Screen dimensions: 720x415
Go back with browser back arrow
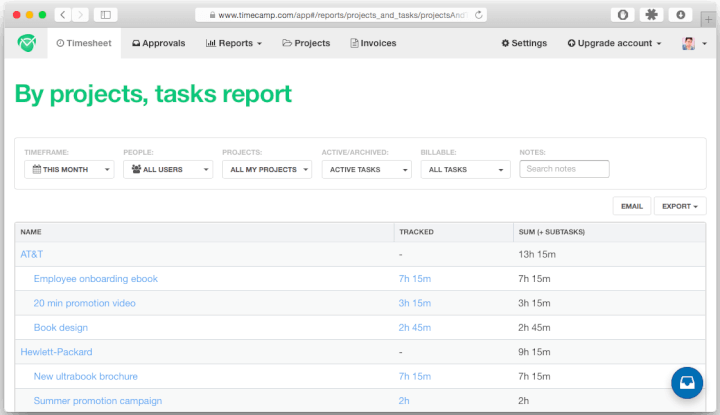63,15
